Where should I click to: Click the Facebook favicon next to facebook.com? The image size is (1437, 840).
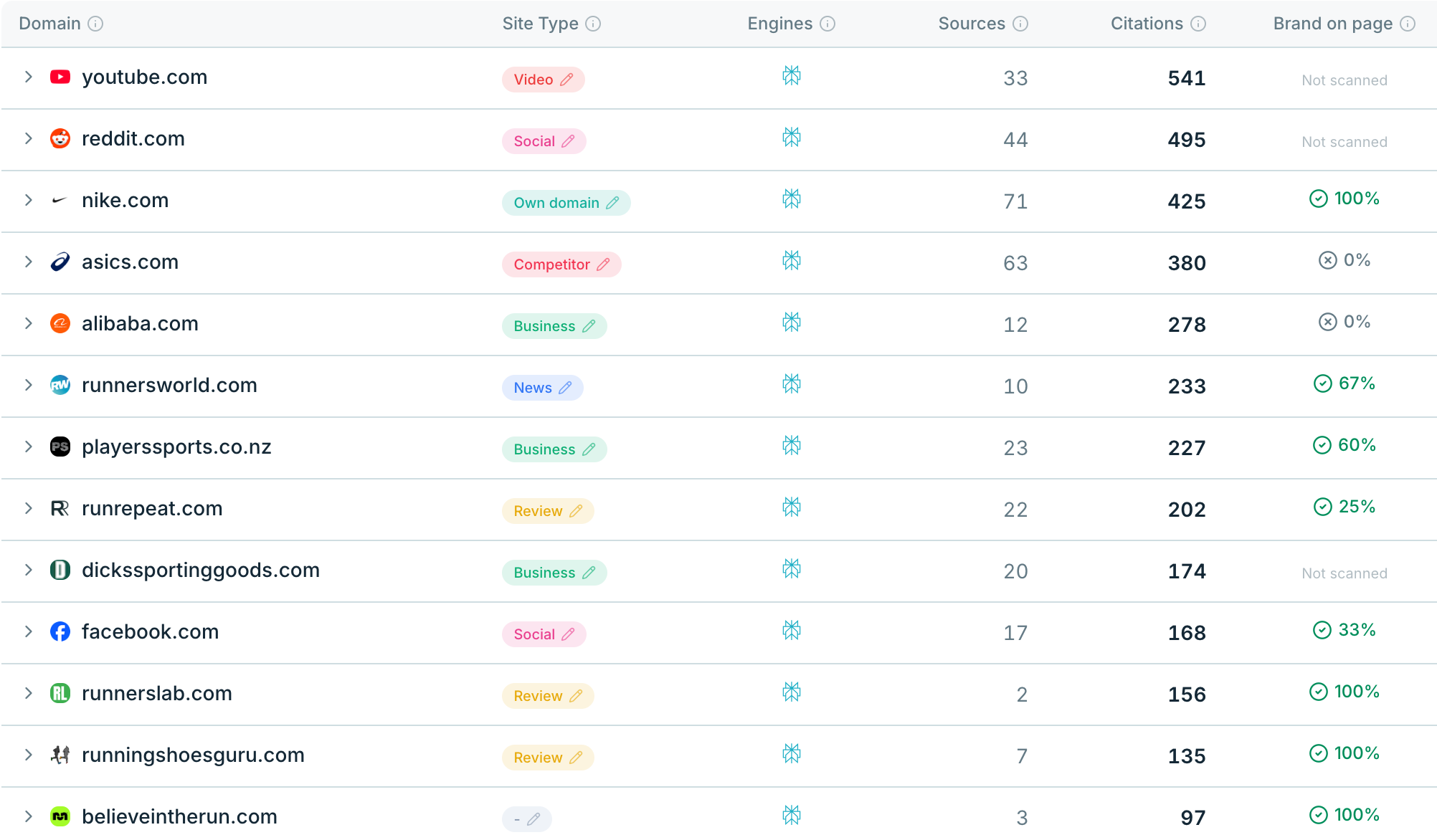click(60, 631)
